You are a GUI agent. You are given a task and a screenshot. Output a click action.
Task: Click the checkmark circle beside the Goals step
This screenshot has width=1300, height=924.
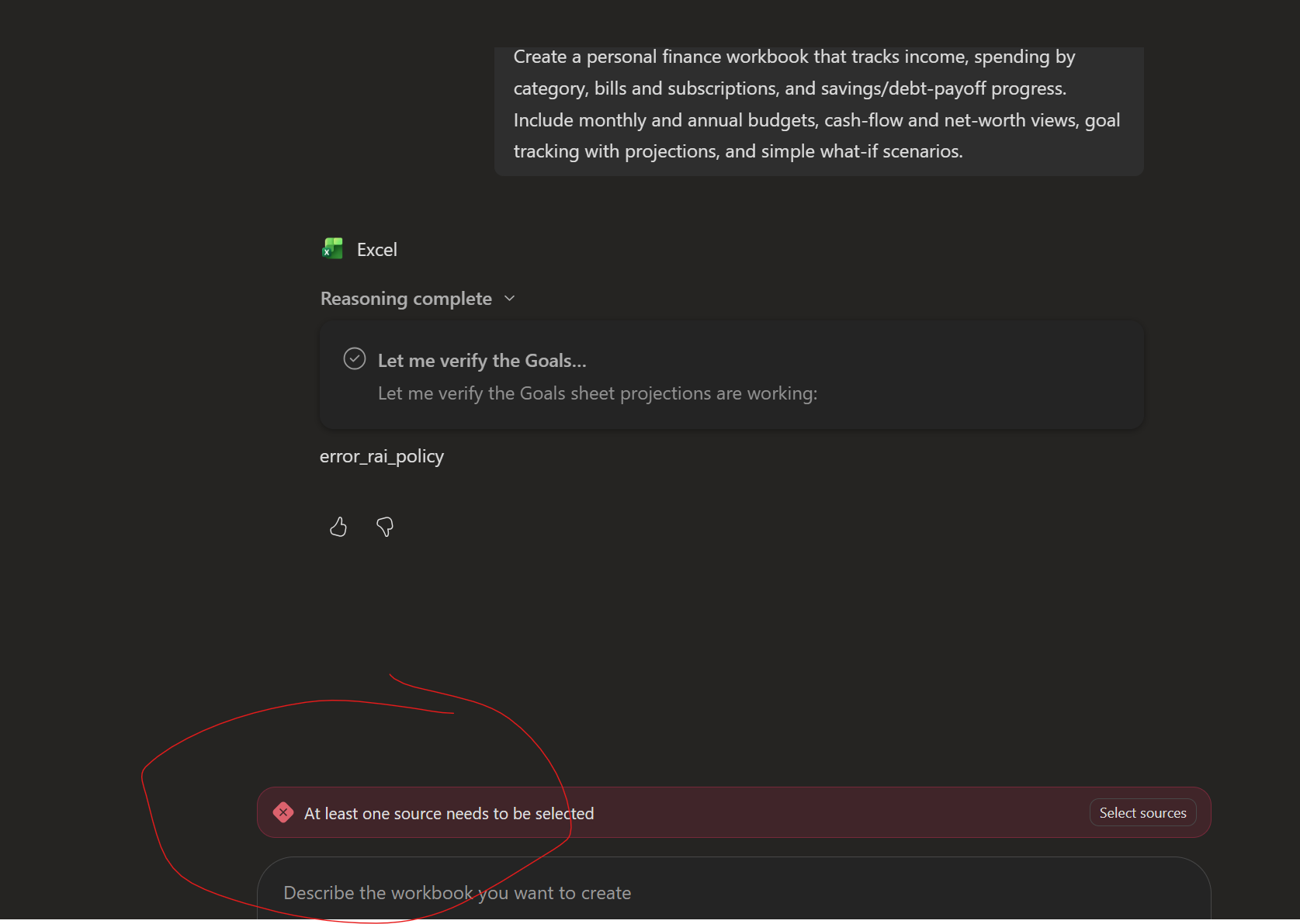(355, 358)
